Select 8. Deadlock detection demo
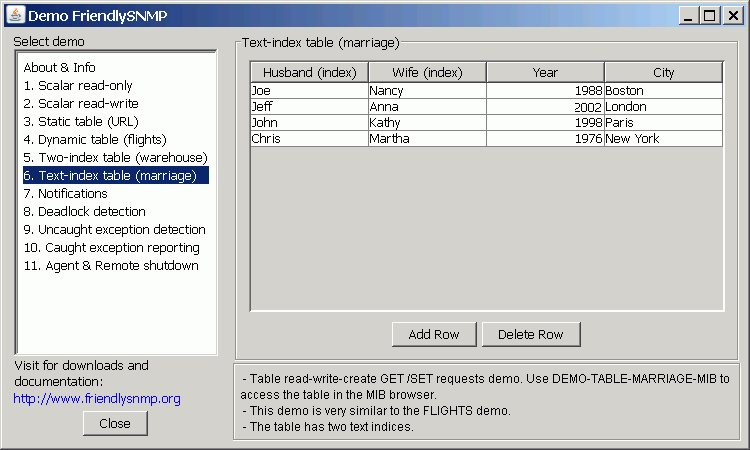The height and width of the screenshot is (450, 750). click(x=116, y=211)
